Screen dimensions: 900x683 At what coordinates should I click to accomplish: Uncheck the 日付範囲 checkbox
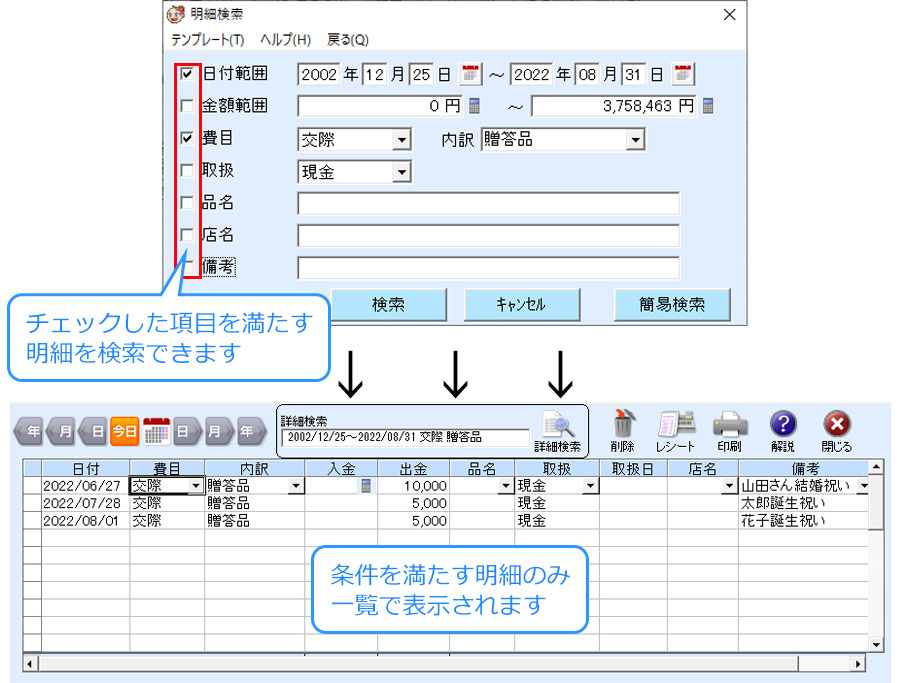tap(187, 73)
